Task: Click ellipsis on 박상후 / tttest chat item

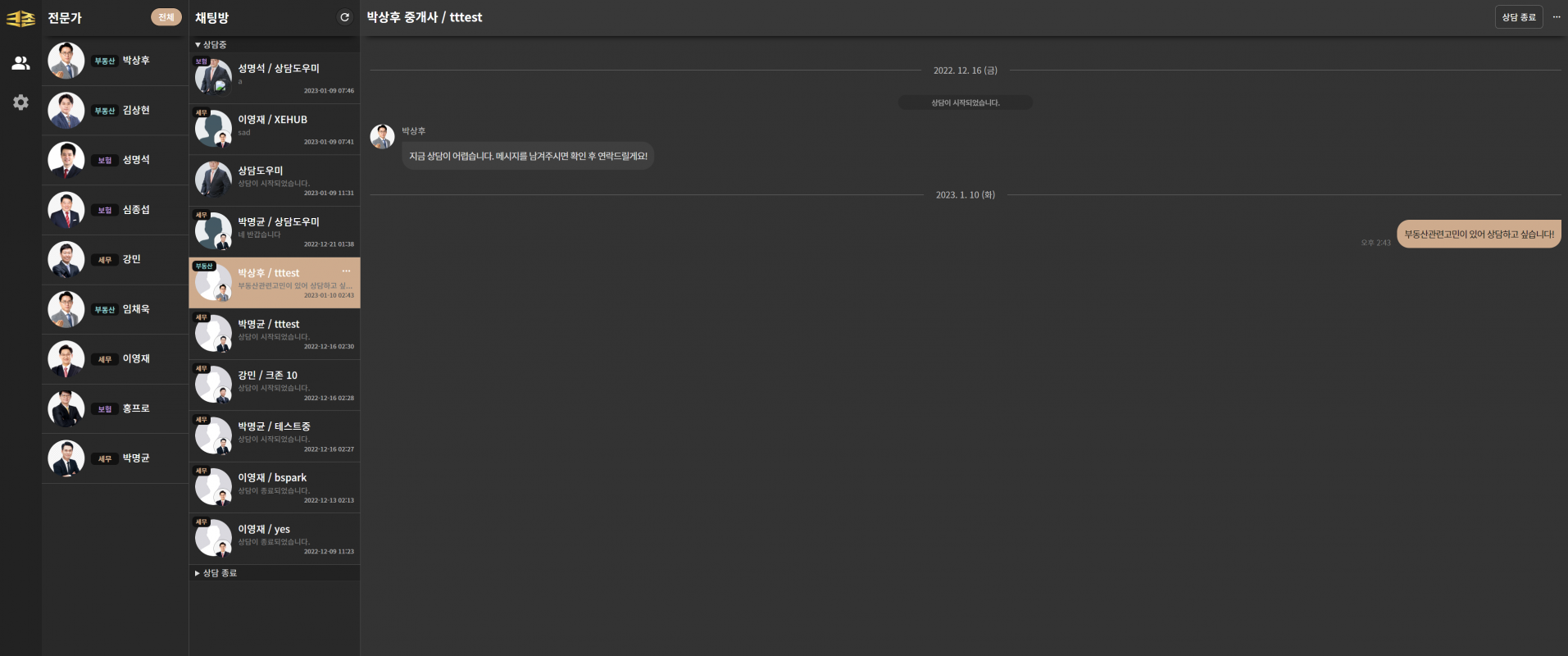Action: coord(346,271)
